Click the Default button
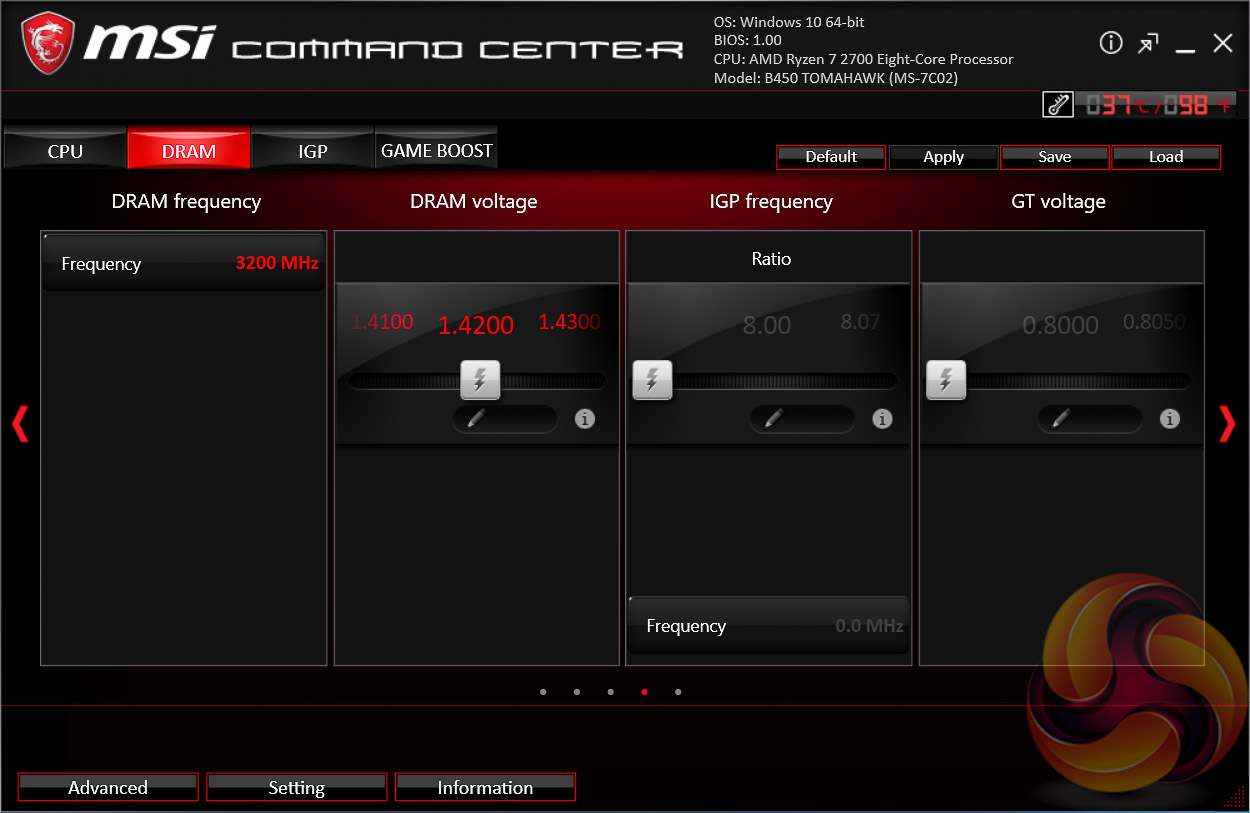This screenshot has width=1250, height=813. click(831, 157)
